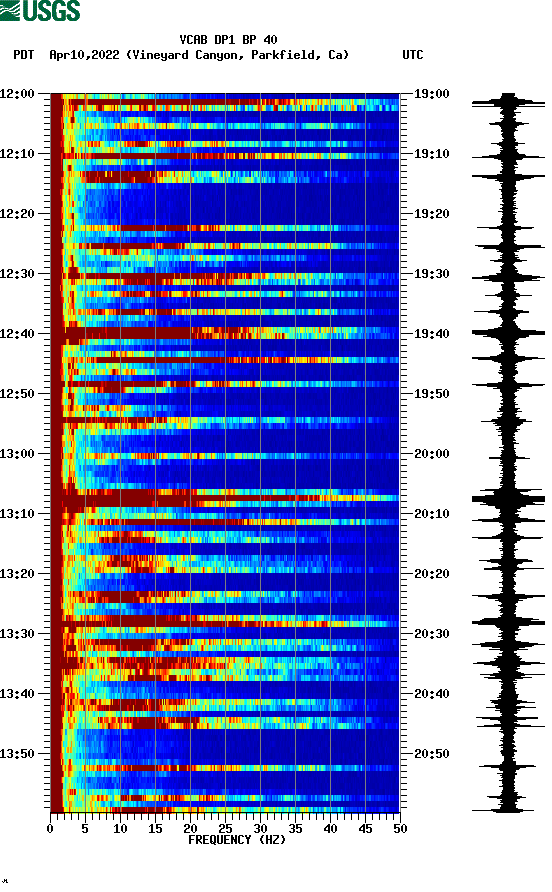Click the 5 Hz frequency tick label
This screenshot has width=552, height=892.
coord(85,829)
